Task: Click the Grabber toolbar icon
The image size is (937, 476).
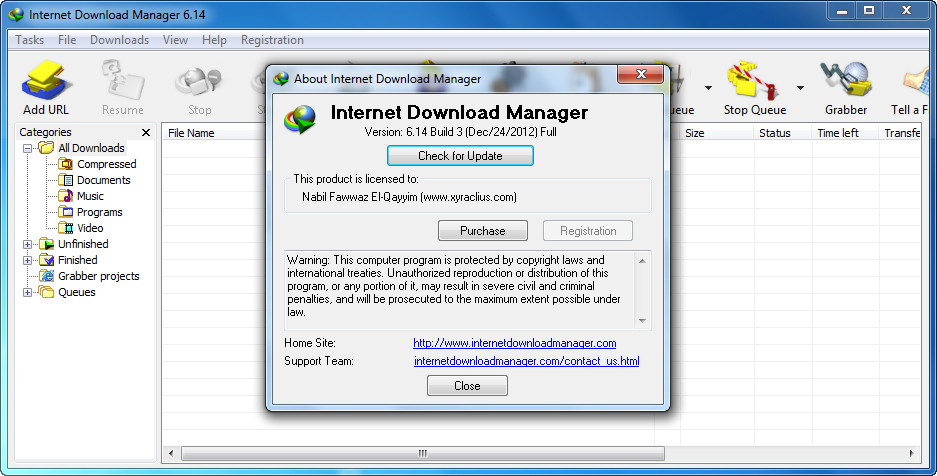Action: (x=846, y=81)
